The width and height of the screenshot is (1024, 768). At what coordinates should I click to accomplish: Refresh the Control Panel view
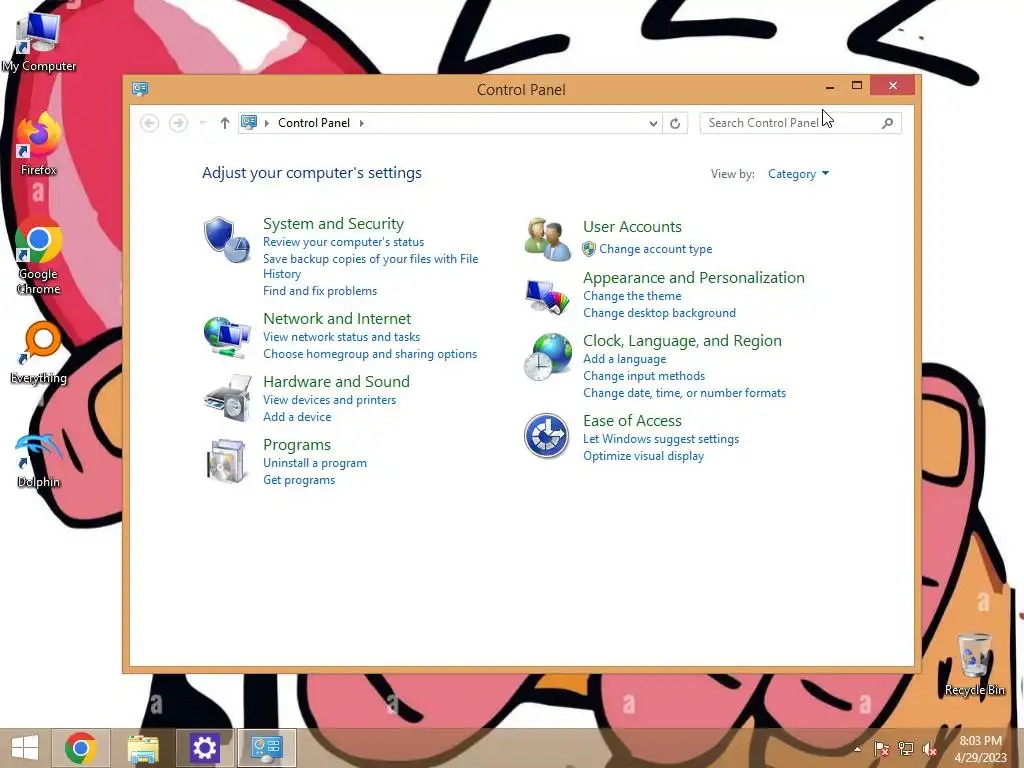[675, 123]
